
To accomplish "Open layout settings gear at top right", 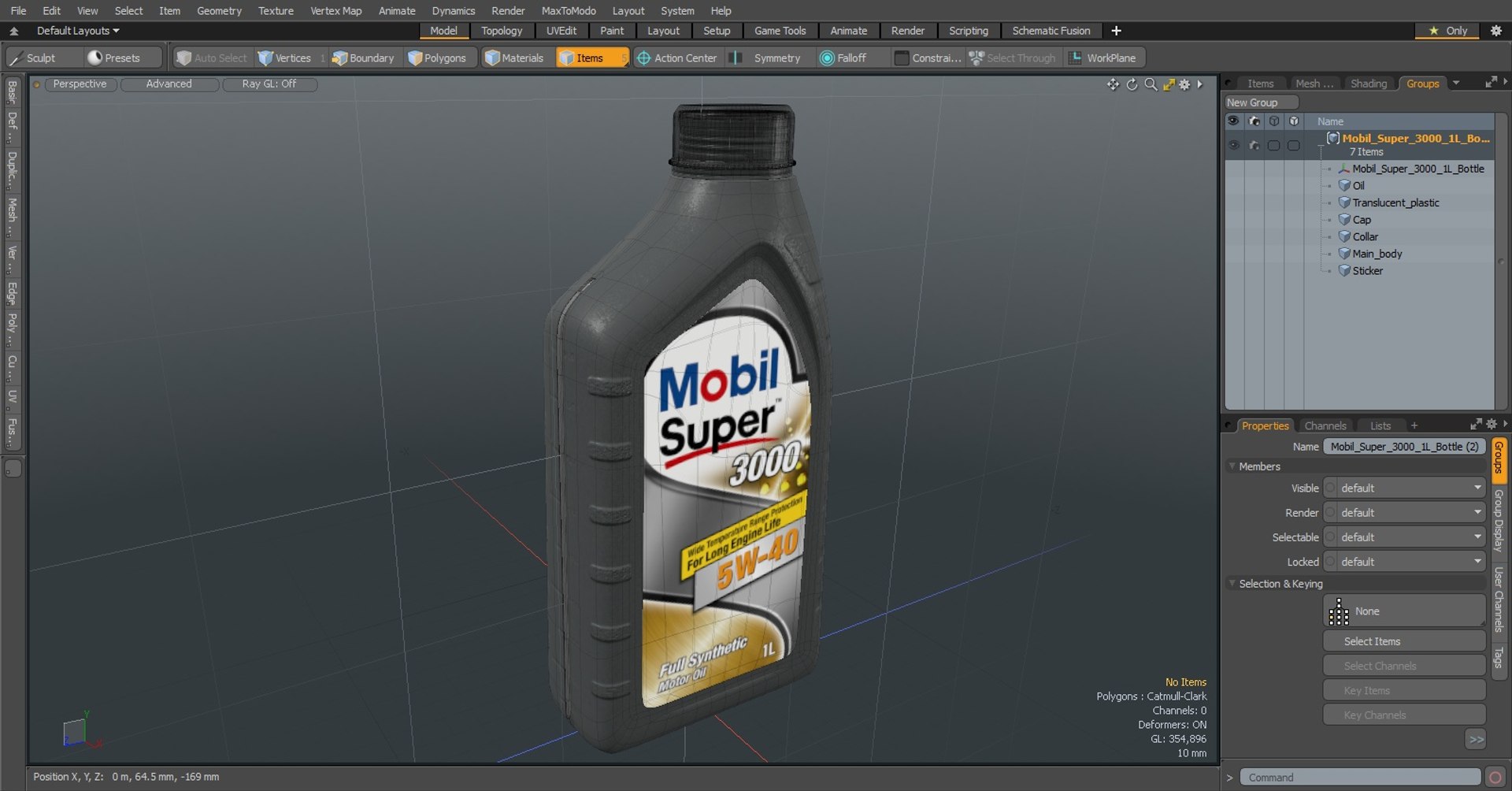I will coord(1496,31).
